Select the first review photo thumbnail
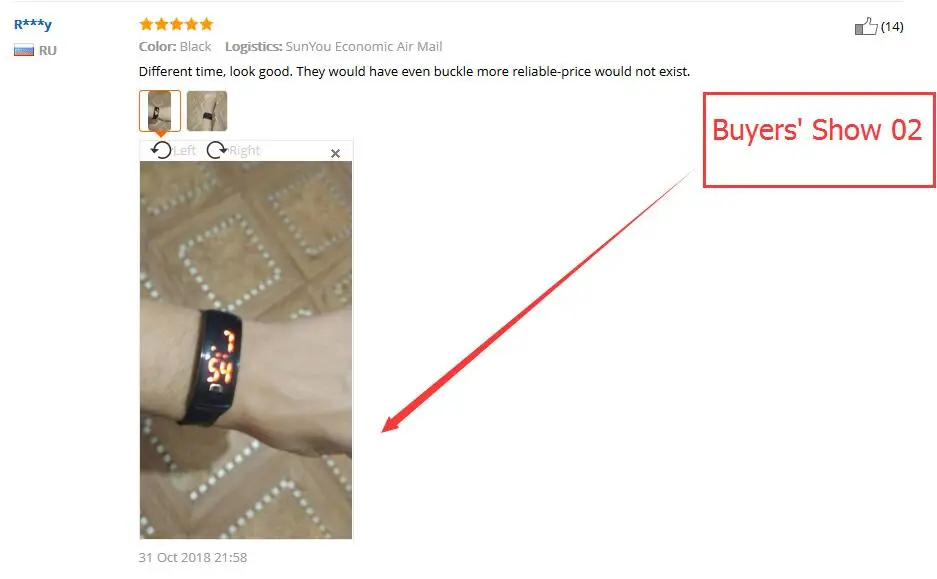Image resolution: width=937 pixels, height=579 pixels. tap(160, 111)
